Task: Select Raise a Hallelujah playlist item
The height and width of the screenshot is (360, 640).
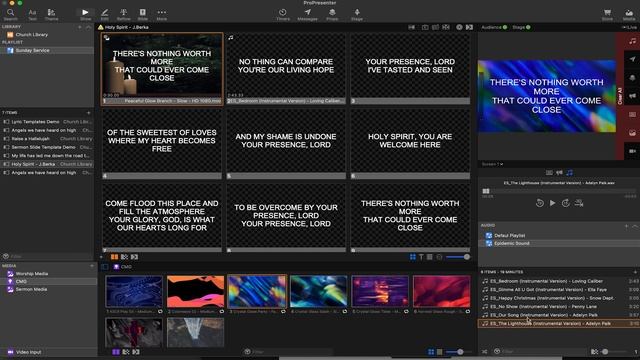Action: click(47, 139)
